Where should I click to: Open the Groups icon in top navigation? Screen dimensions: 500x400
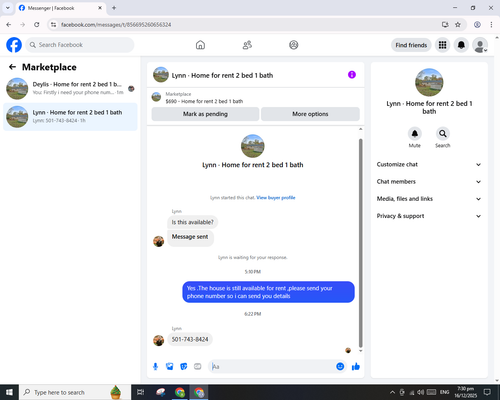pyautogui.click(x=294, y=45)
